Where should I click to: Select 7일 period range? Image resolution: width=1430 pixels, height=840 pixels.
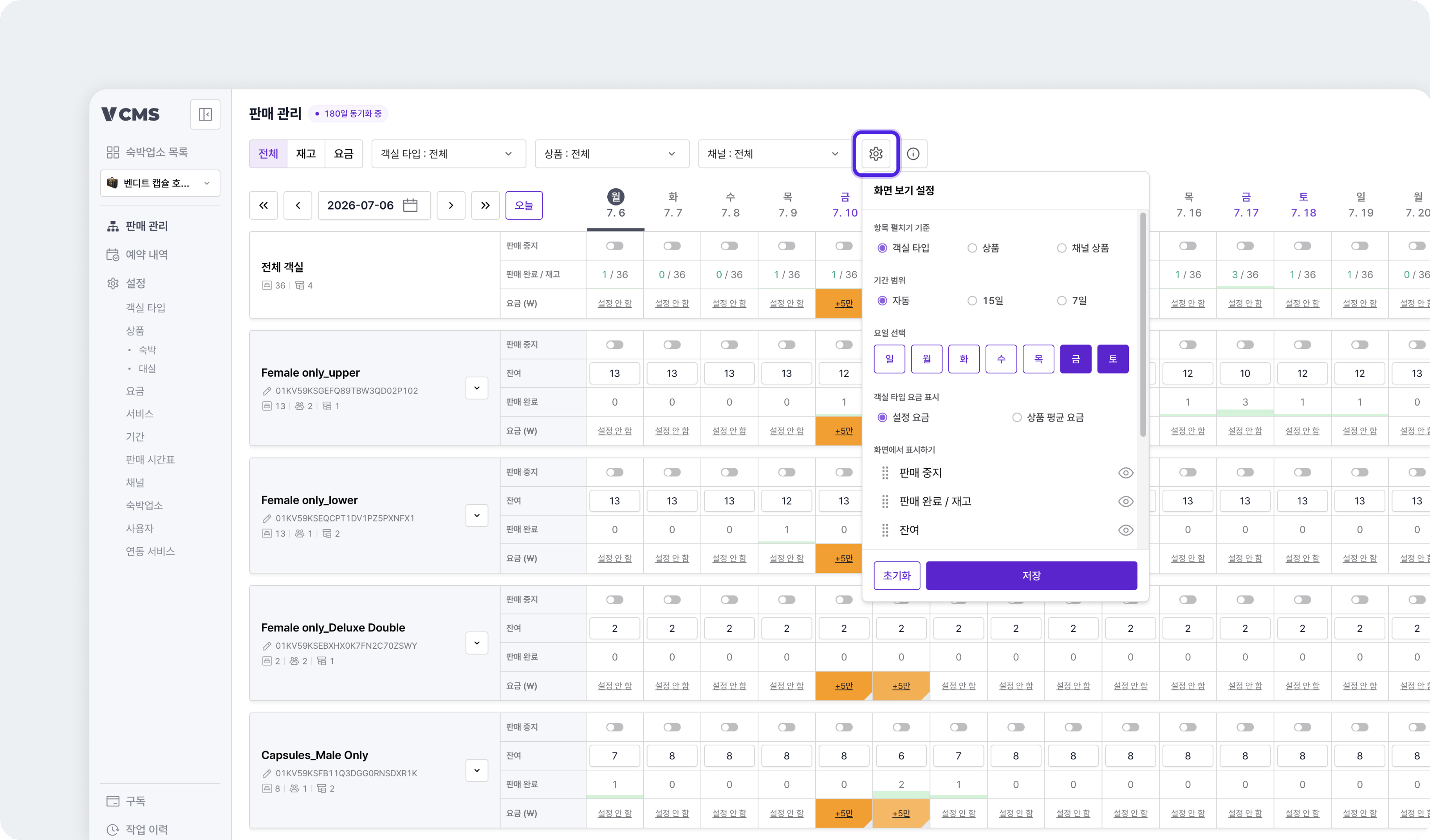point(1062,301)
